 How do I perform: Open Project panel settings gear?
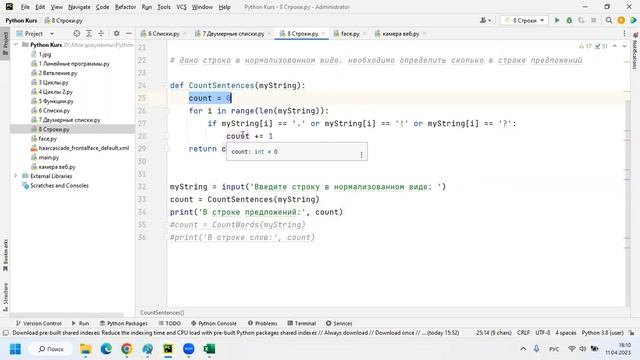coord(117,33)
